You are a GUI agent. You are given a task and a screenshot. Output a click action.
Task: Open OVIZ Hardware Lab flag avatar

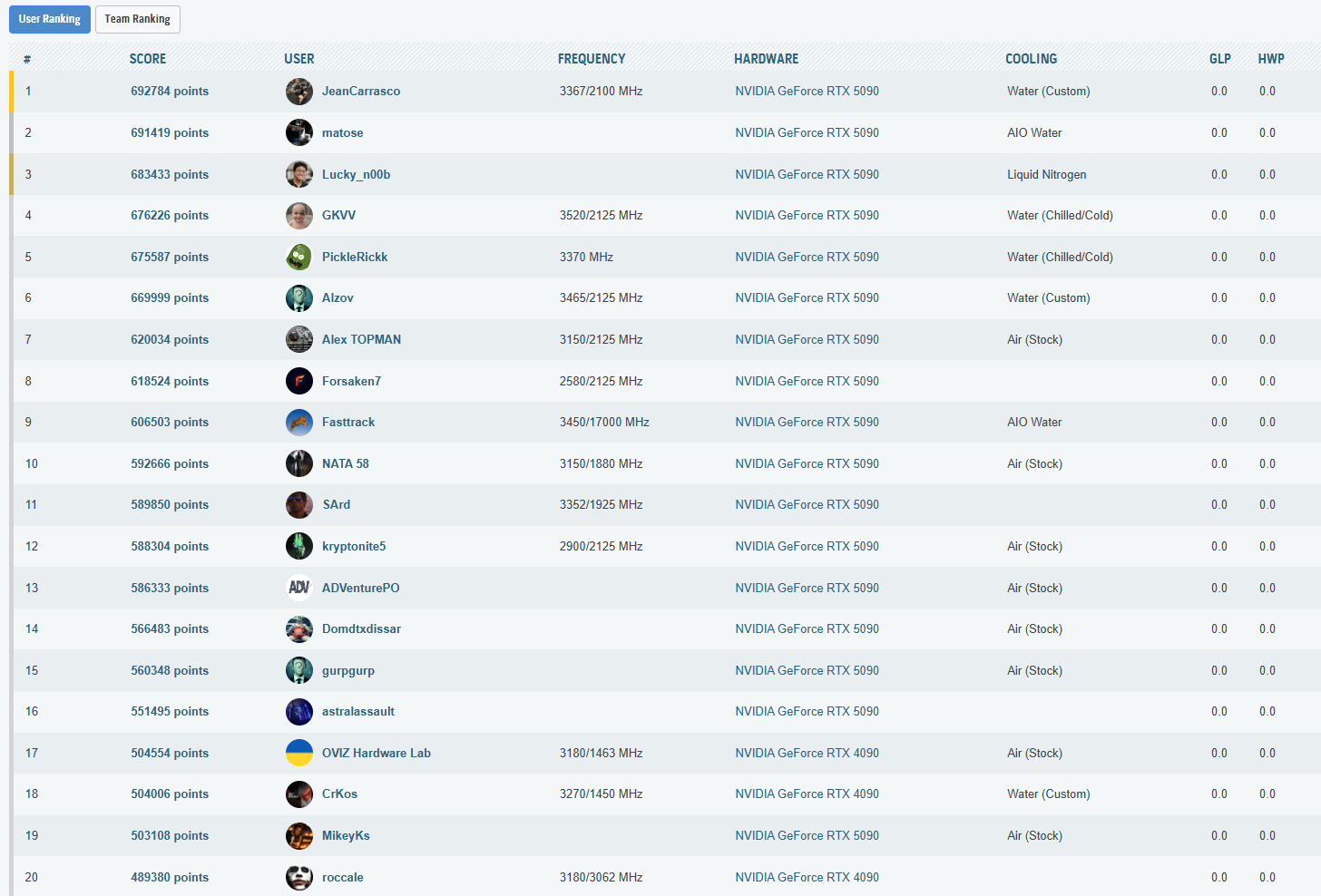tap(298, 753)
